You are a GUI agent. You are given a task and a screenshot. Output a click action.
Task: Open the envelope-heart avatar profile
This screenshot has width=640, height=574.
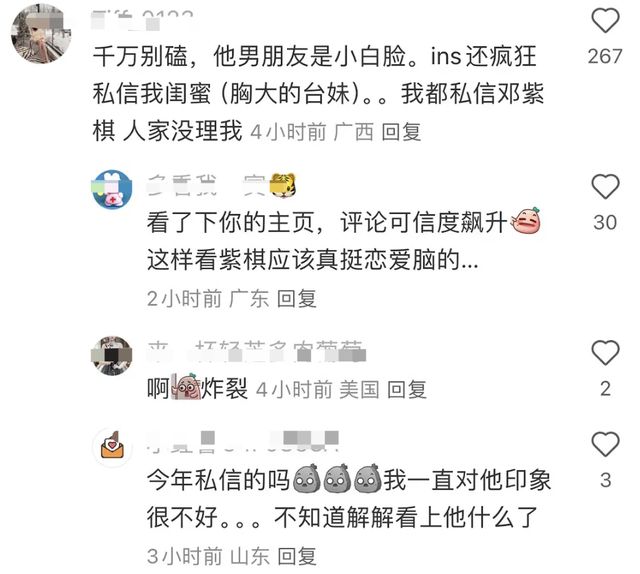click(112, 448)
